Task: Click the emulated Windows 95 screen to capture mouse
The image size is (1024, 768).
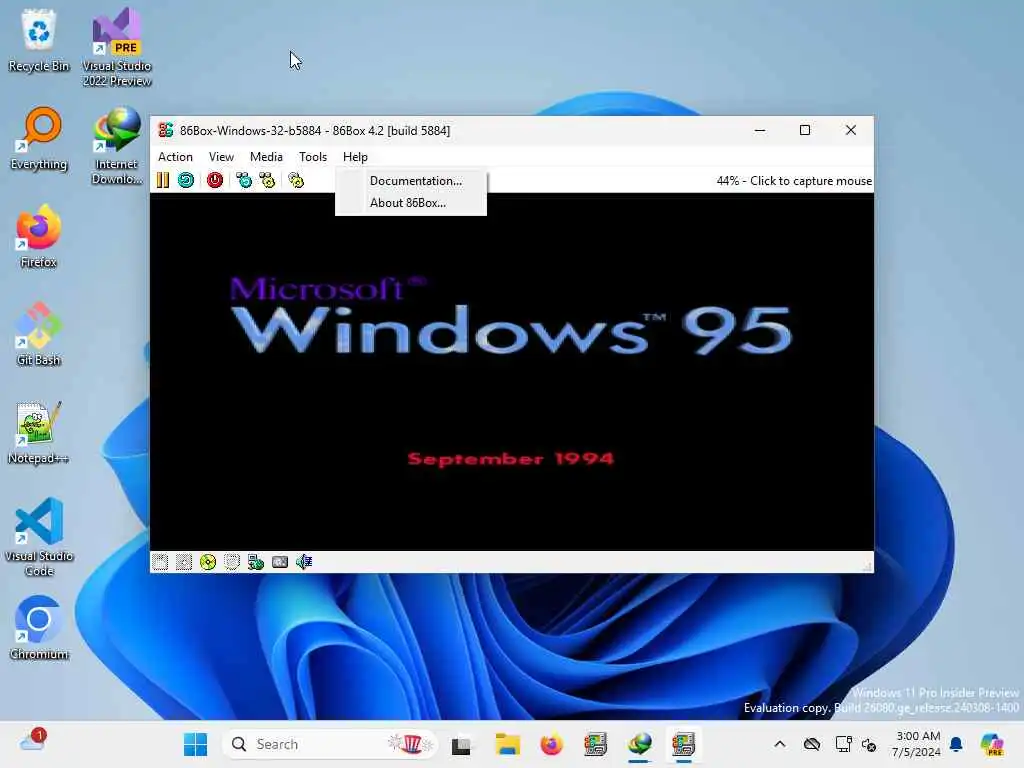Action: [x=512, y=372]
